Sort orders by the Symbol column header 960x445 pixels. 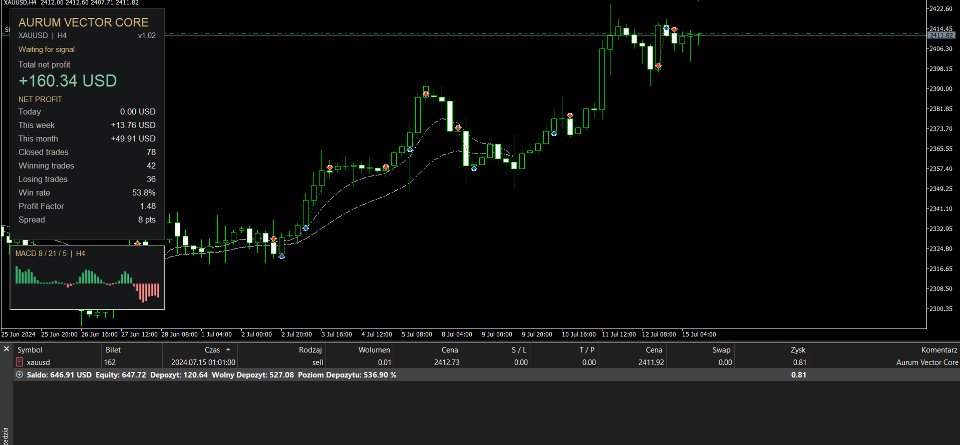pyautogui.click(x=30, y=350)
